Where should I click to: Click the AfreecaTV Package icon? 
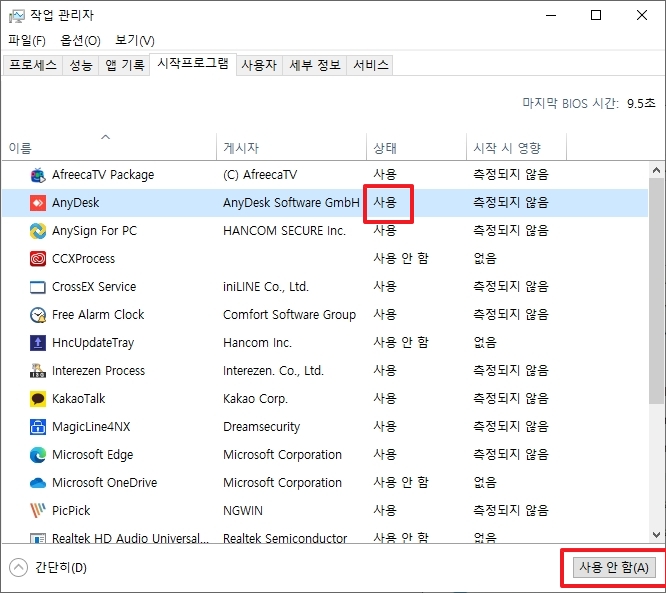(38, 175)
